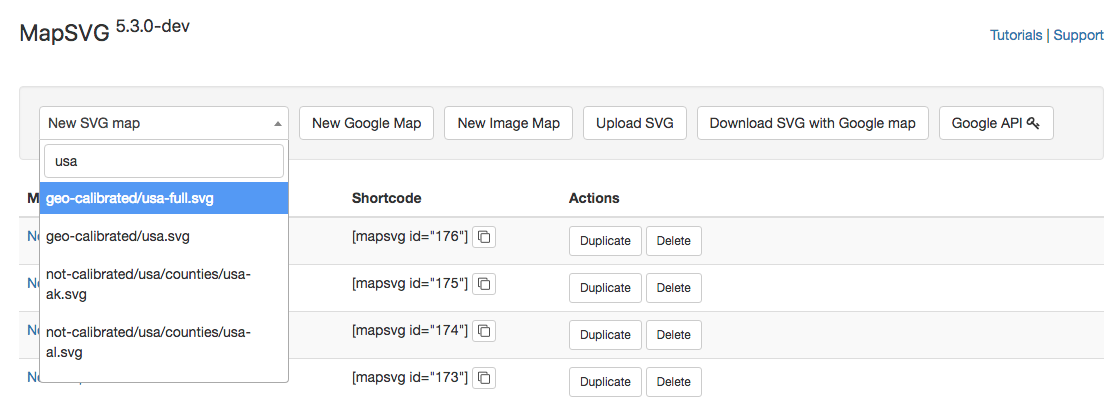1114x405 pixels.
Task: Click Upload SVG button
Action: [635, 123]
